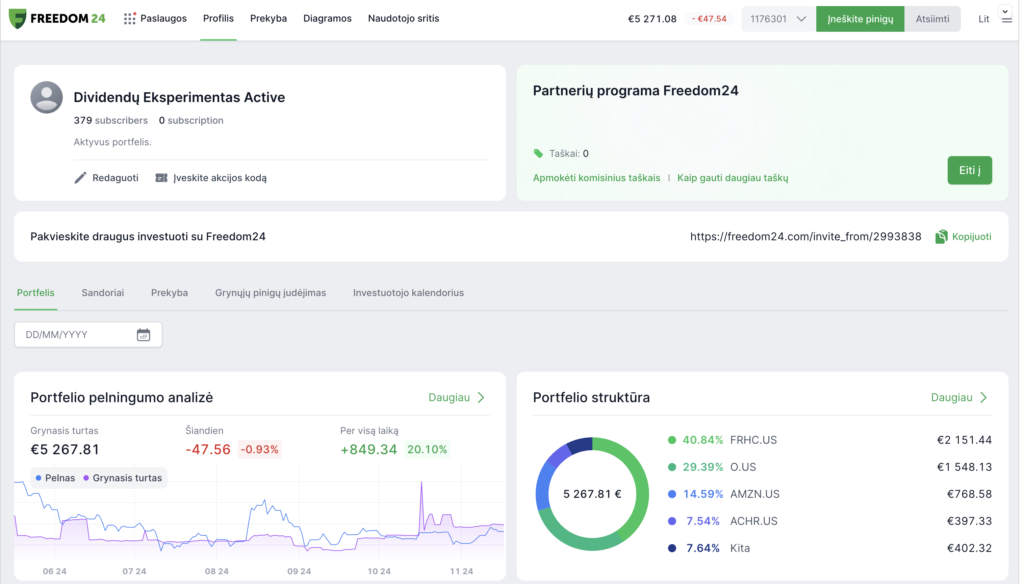Open the Paslaugos menu
Viewport: 1024px width, 584px height.
tap(163, 18)
